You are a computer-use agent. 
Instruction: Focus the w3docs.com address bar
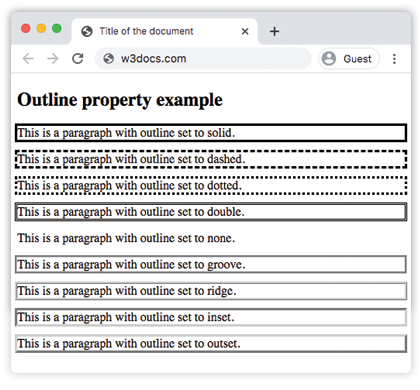click(x=203, y=59)
